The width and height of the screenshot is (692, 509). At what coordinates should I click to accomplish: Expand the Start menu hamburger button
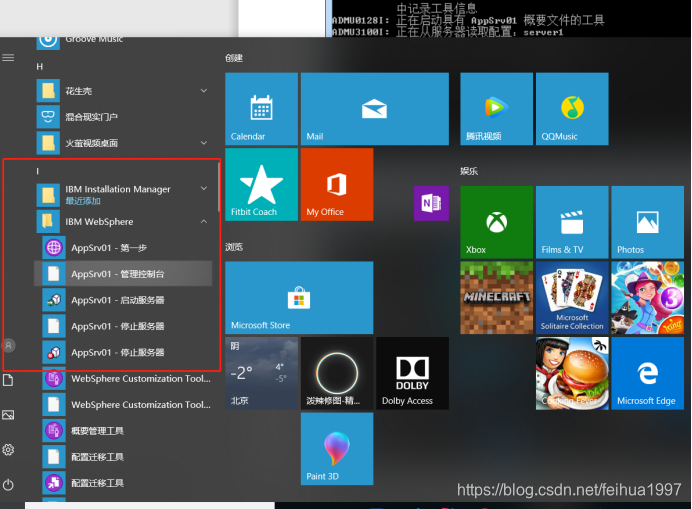[8, 58]
